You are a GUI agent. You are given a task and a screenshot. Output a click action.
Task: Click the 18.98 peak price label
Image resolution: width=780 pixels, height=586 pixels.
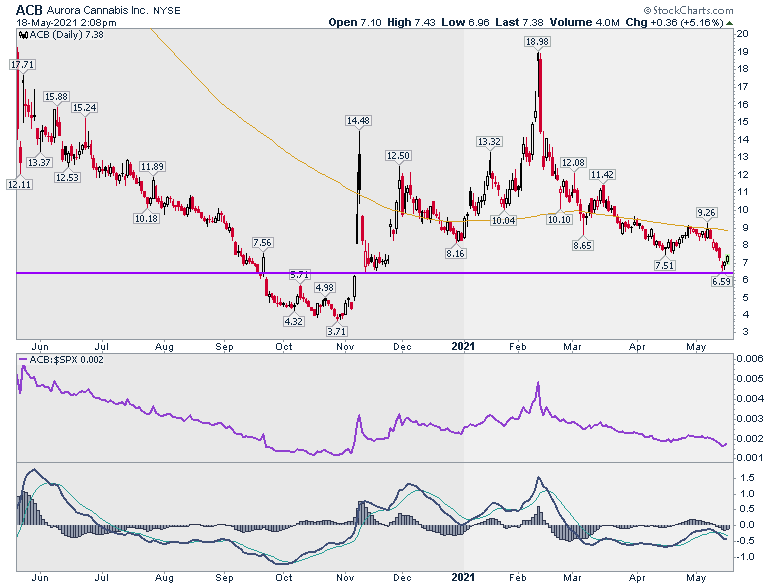[x=537, y=42]
